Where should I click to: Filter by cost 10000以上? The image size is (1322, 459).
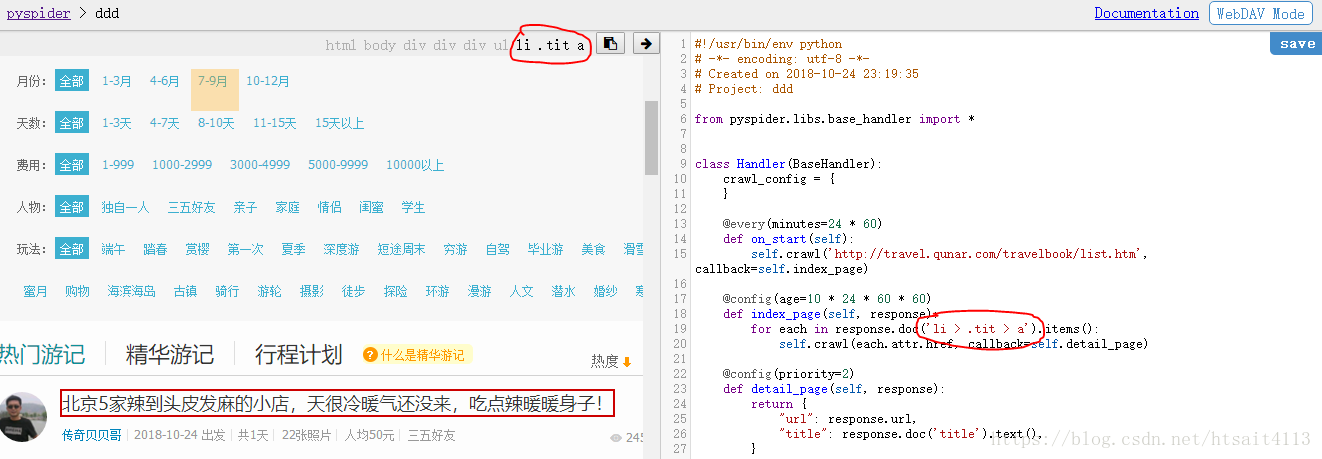coord(415,165)
